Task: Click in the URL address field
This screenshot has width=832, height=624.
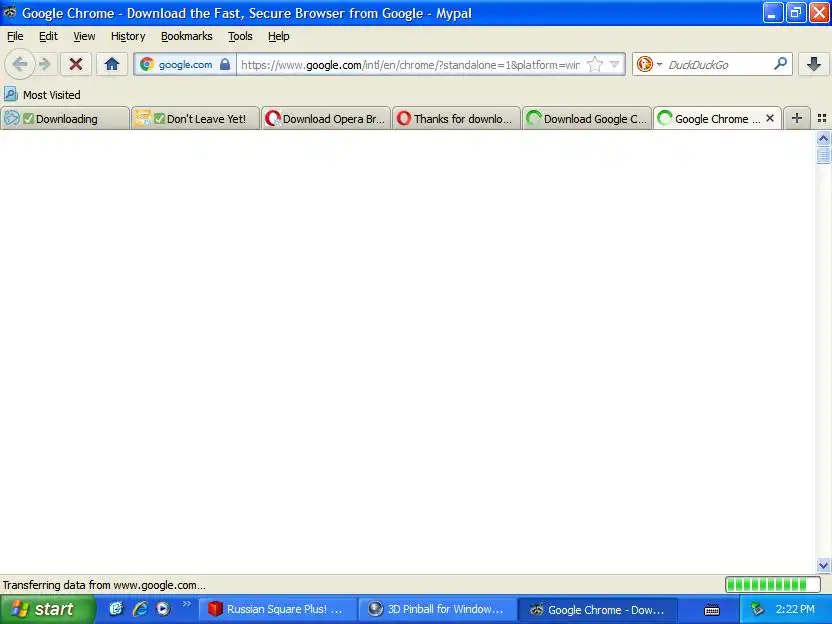Action: [x=410, y=65]
